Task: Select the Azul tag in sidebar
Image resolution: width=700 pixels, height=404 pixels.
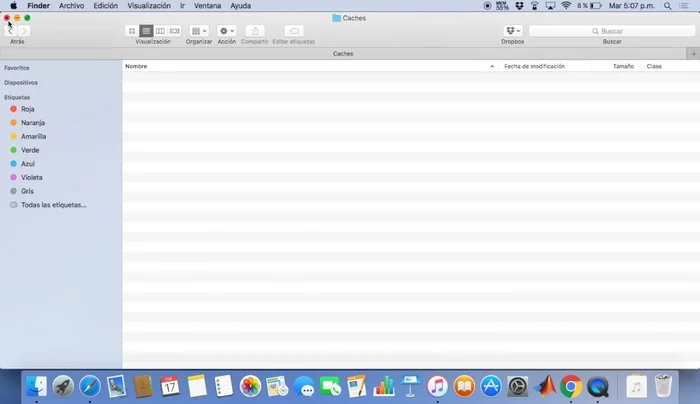Action: click(28, 163)
